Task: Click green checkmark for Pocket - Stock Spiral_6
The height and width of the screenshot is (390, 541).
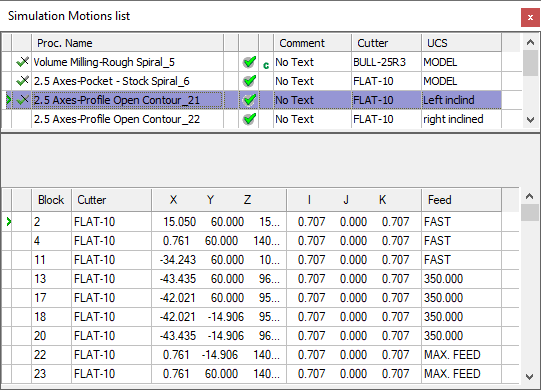Action: point(249,81)
